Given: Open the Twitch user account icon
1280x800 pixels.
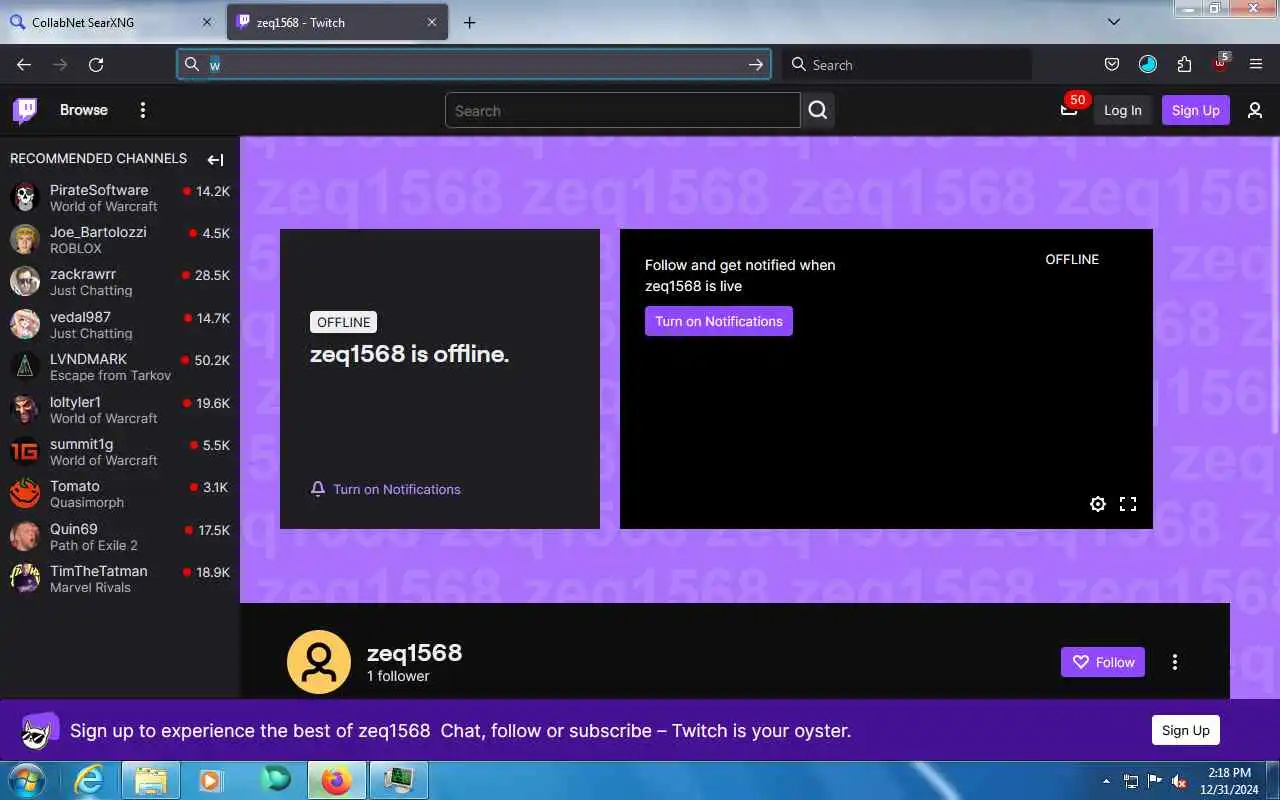Looking at the screenshot, I should [x=1255, y=110].
